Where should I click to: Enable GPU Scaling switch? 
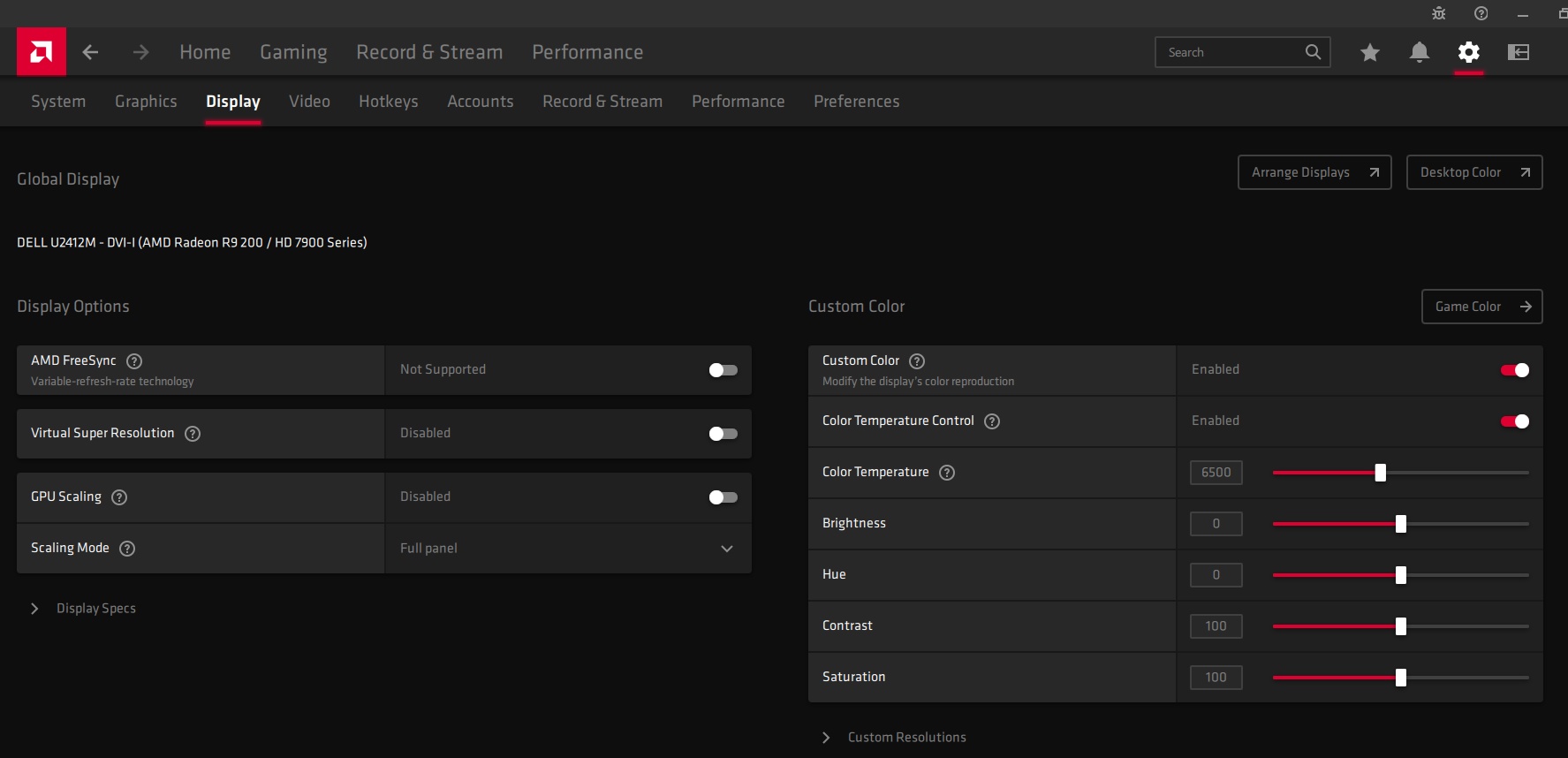[x=723, y=497]
